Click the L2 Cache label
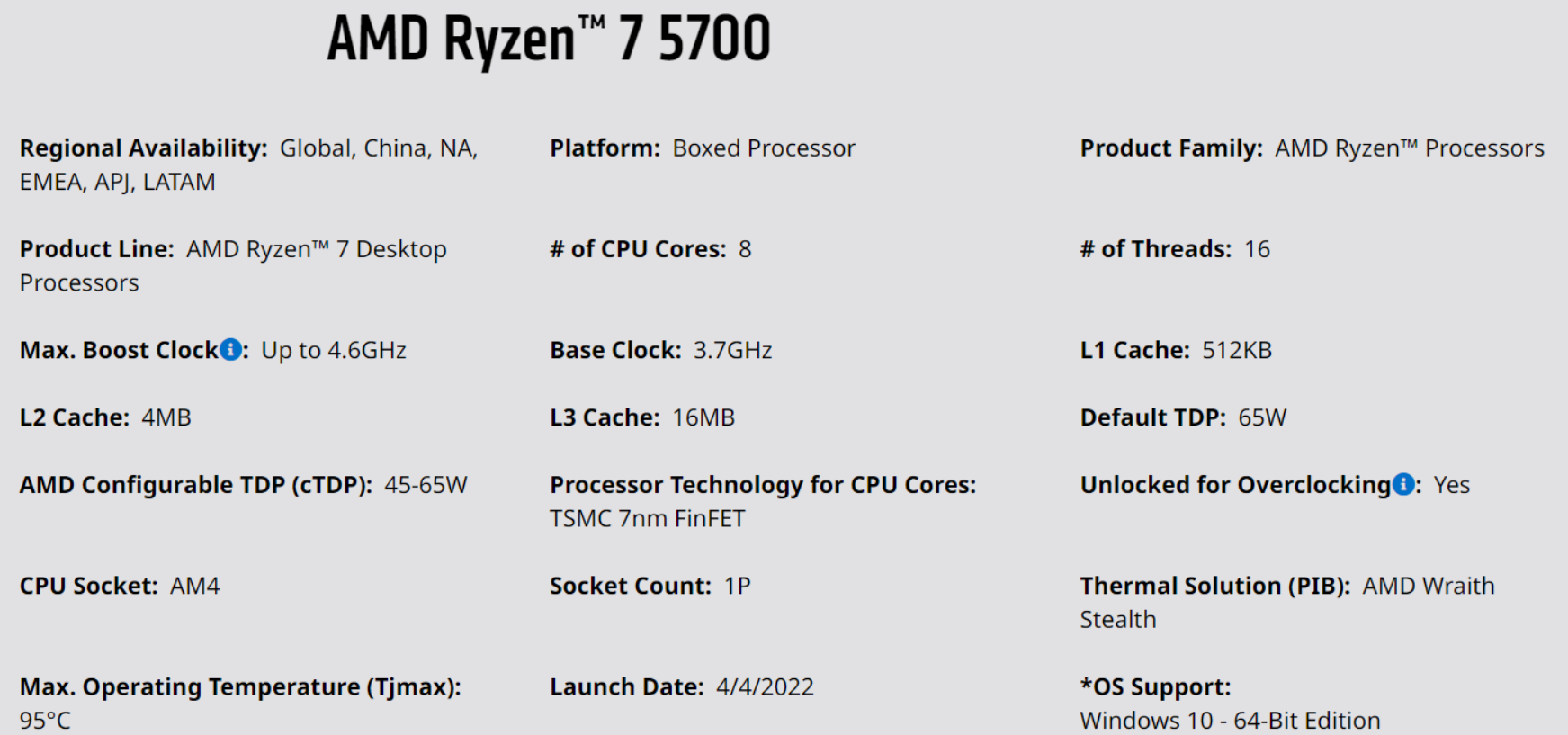 tap(74, 417)
